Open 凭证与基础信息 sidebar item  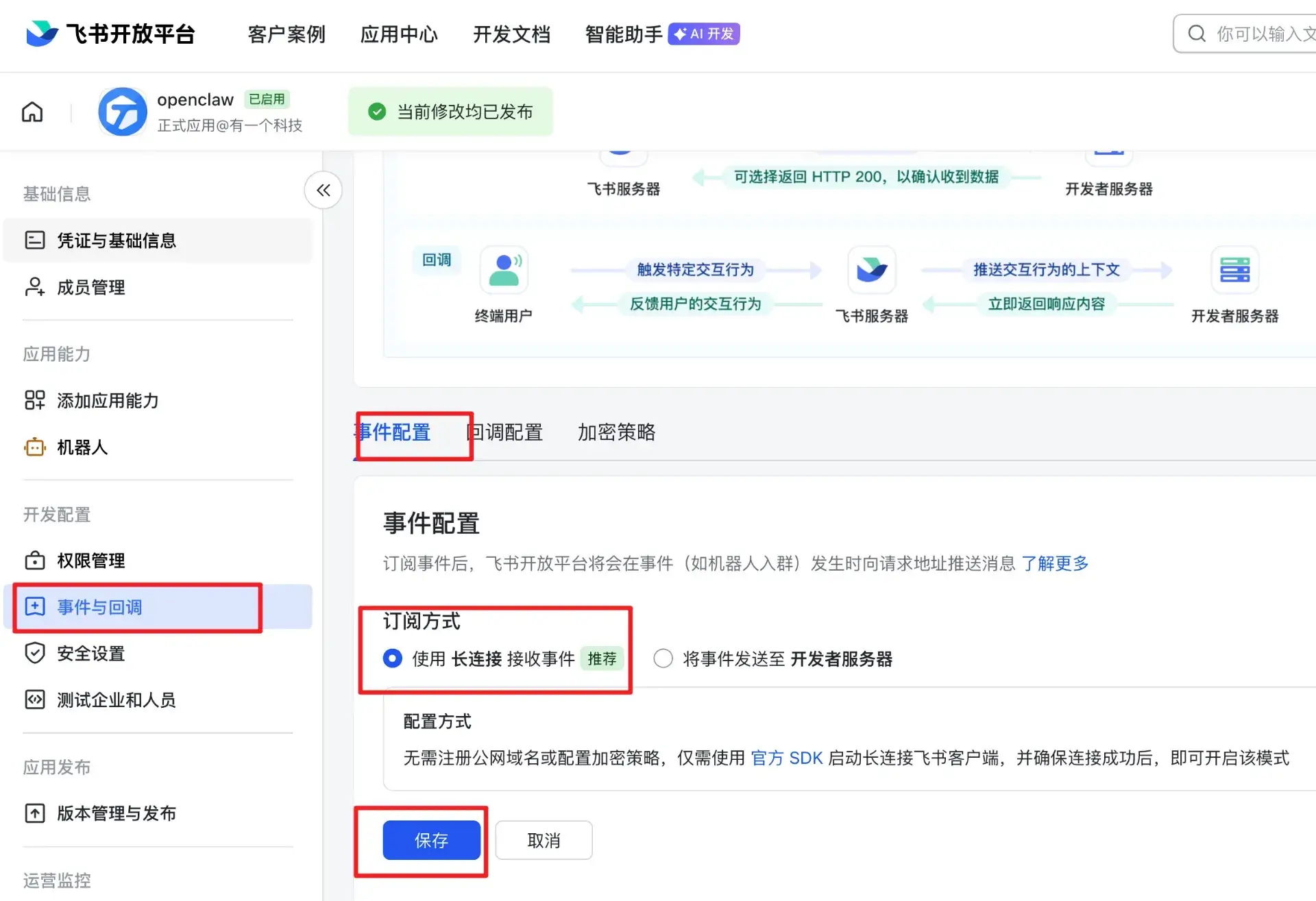(116, 240)
